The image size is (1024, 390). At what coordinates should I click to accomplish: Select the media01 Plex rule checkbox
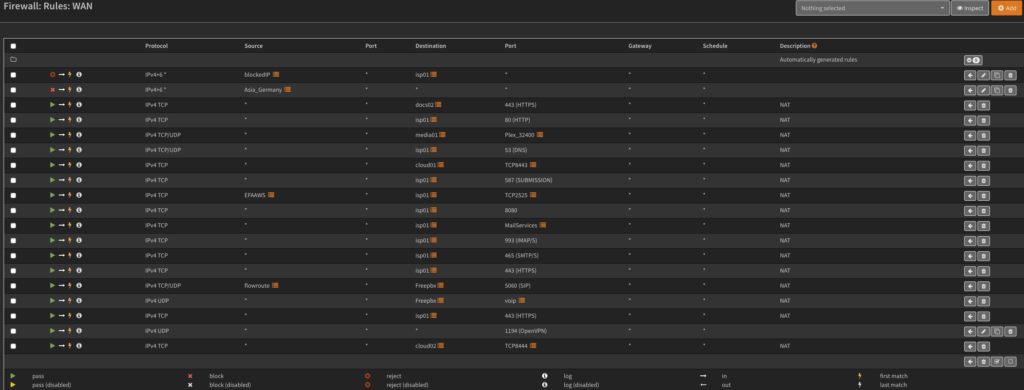coord(13,135)
